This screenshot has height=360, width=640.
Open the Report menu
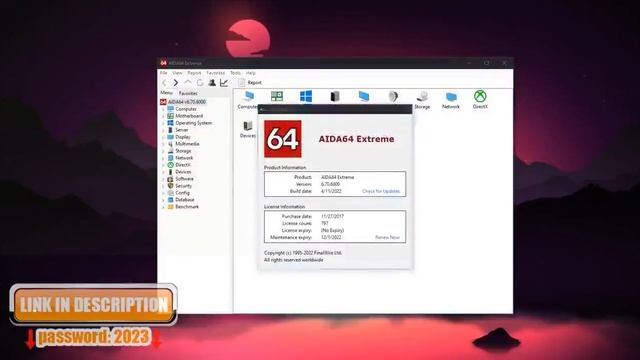click(194, 73)
